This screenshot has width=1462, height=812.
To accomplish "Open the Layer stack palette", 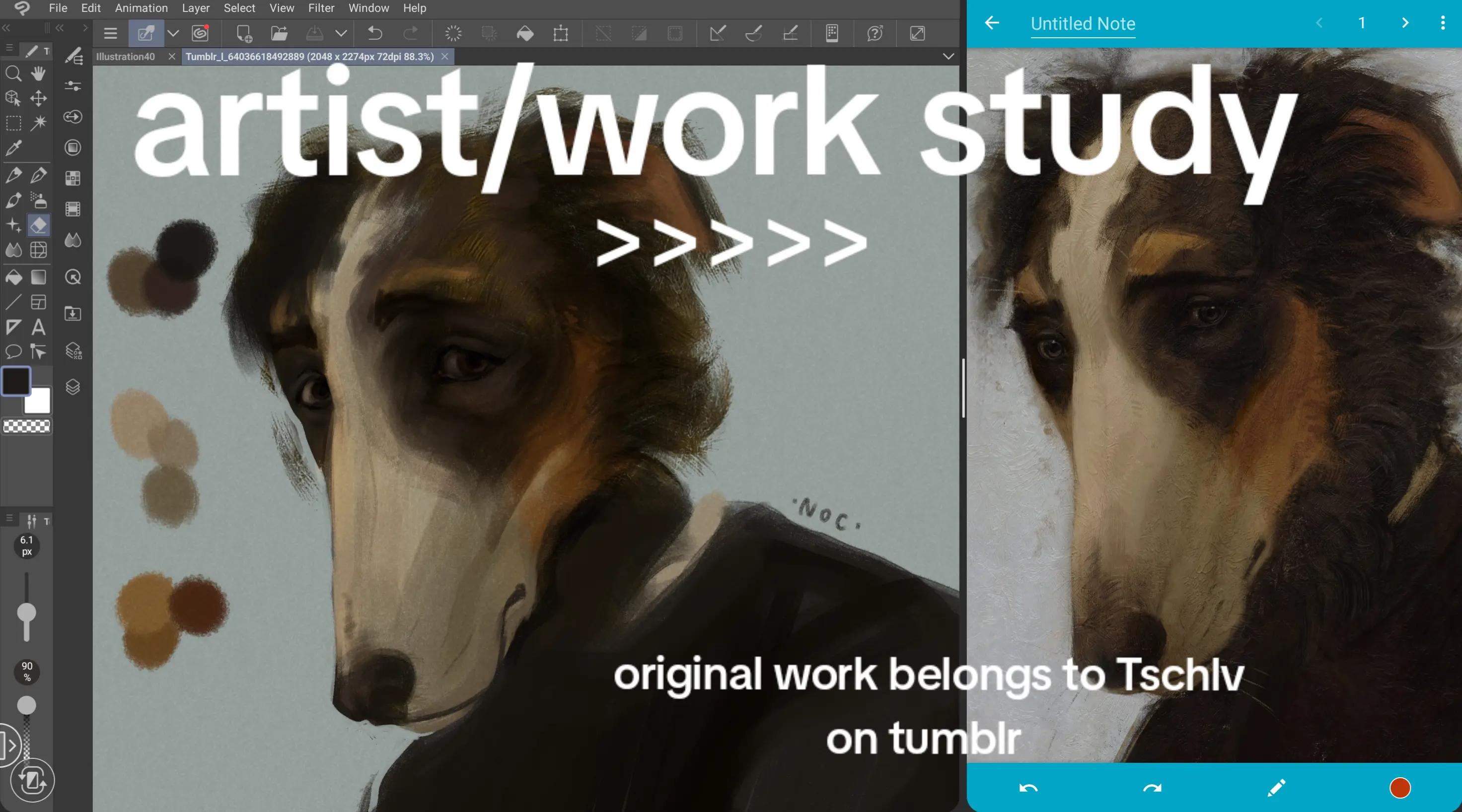I will pyautogui.click(x=73, y=387).
